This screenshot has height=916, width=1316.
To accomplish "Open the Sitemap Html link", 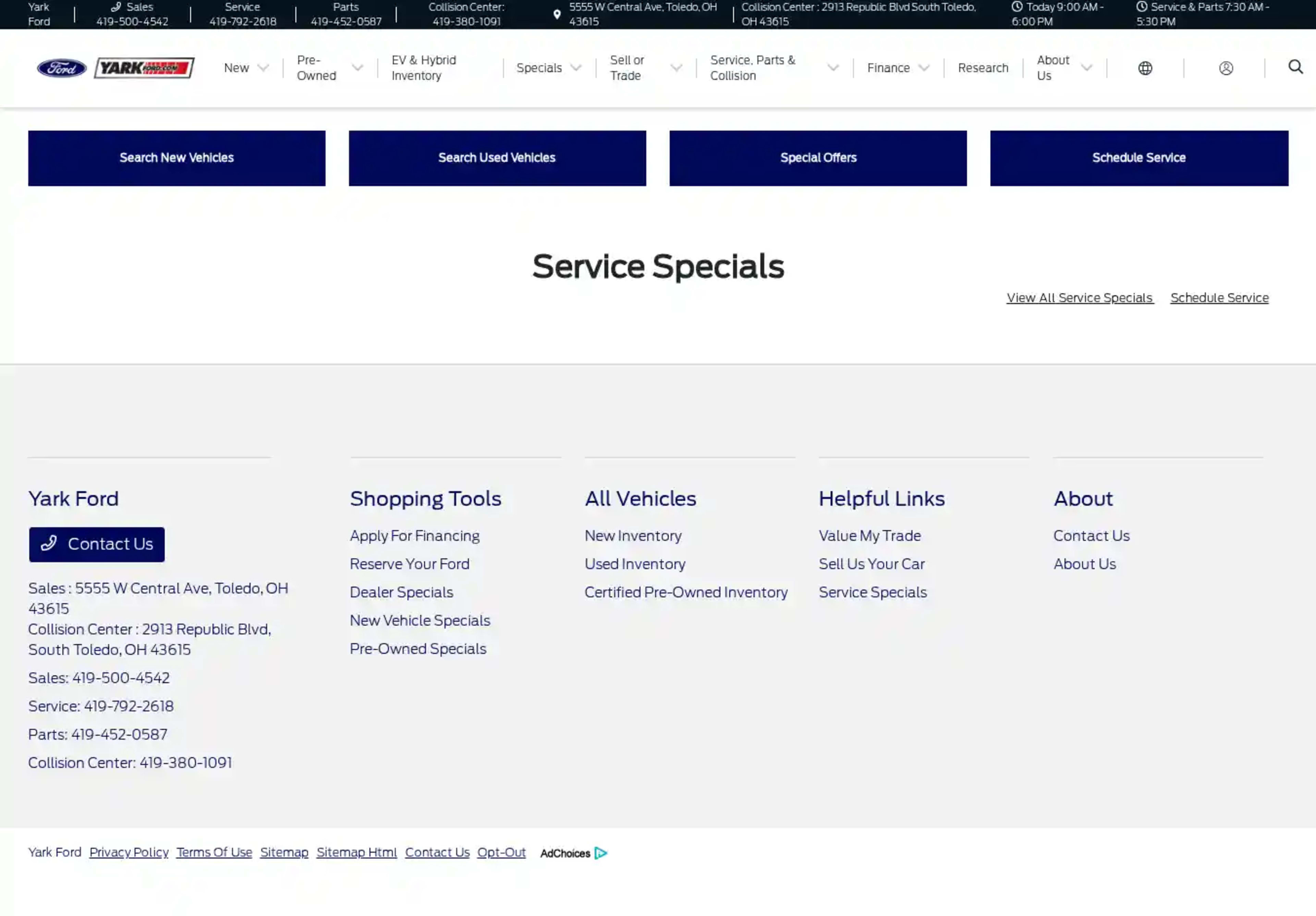I will coord(356,852).
